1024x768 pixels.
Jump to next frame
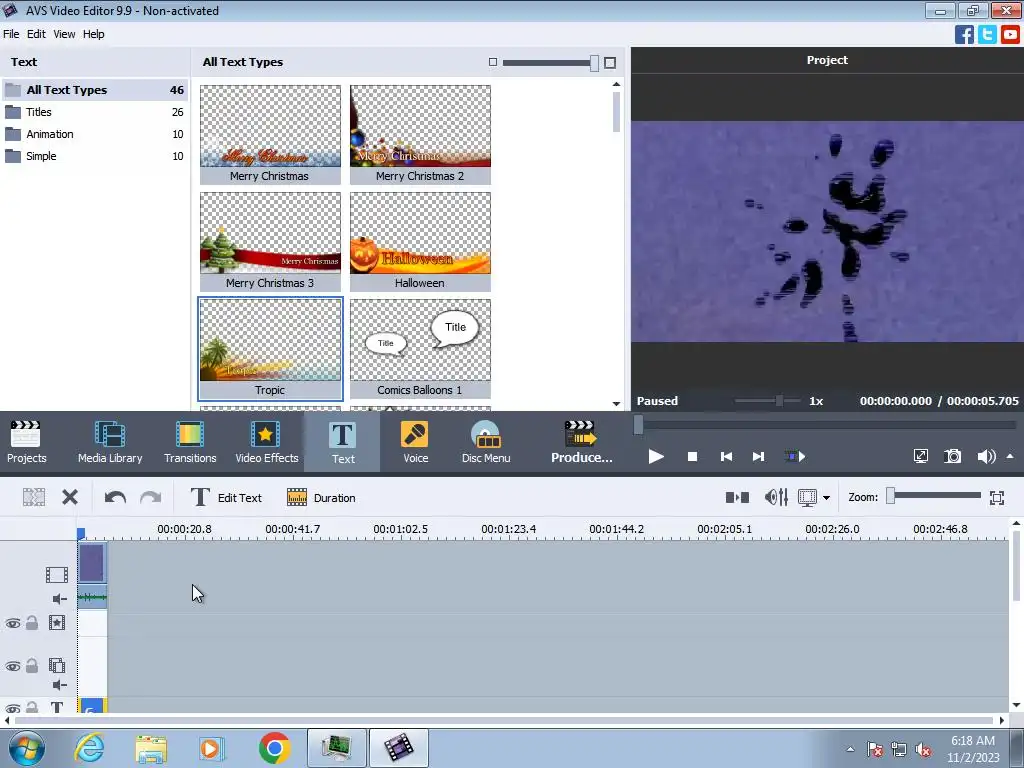click(758, 456)
